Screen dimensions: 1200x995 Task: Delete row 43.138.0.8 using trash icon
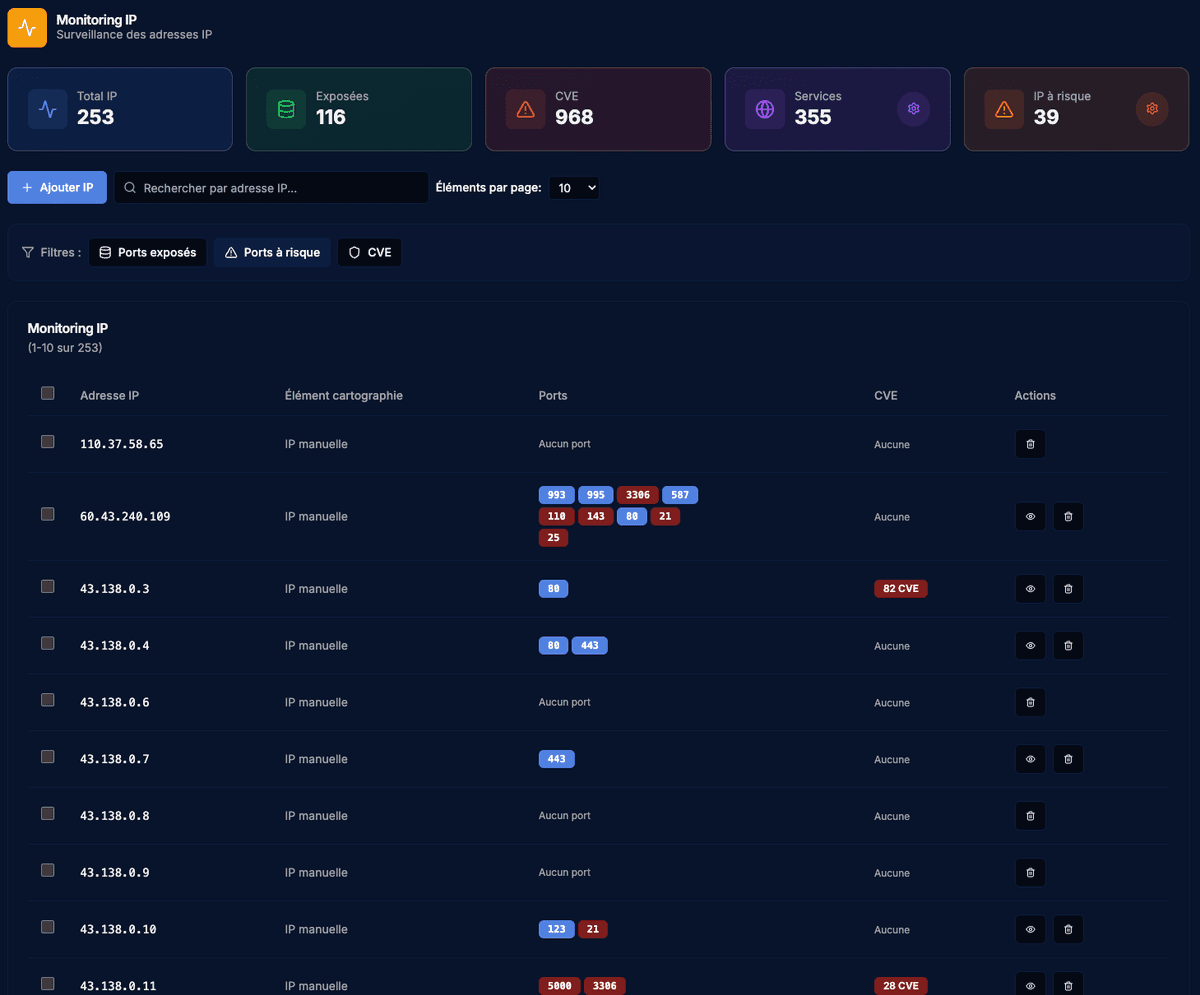click(x=1030, y=816)
